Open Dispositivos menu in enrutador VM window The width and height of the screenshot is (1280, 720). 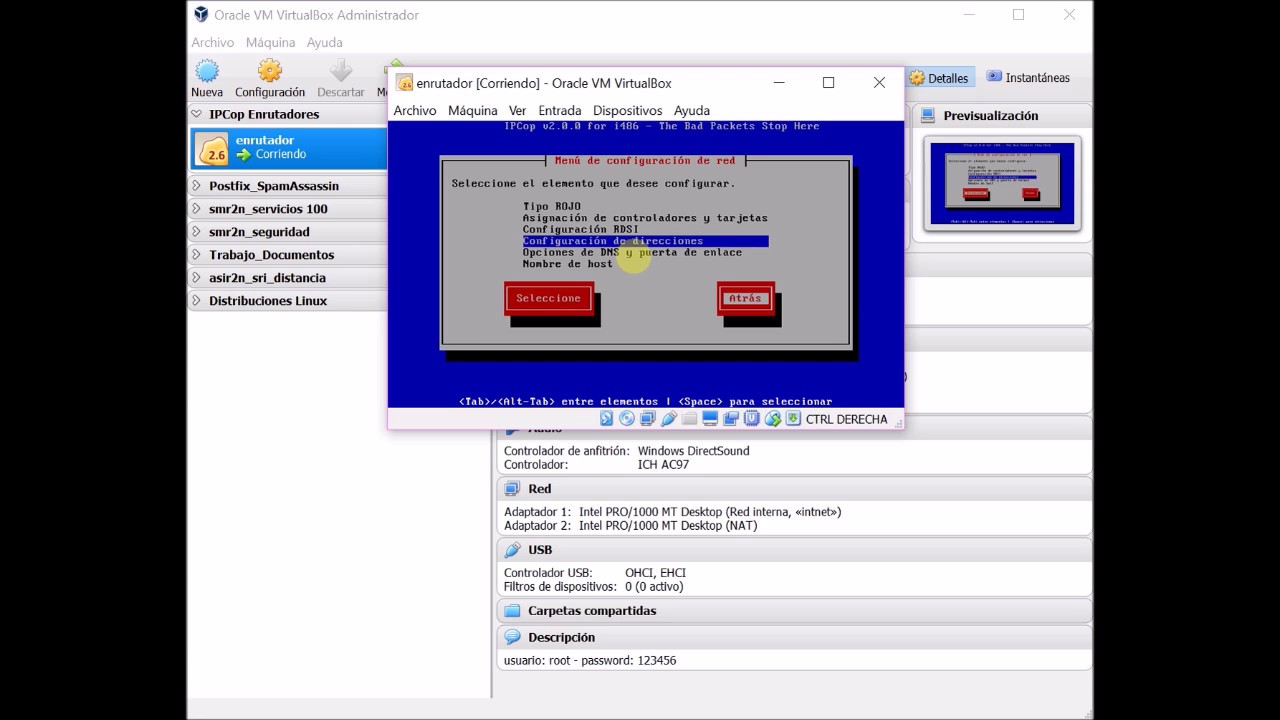(627, 111)
